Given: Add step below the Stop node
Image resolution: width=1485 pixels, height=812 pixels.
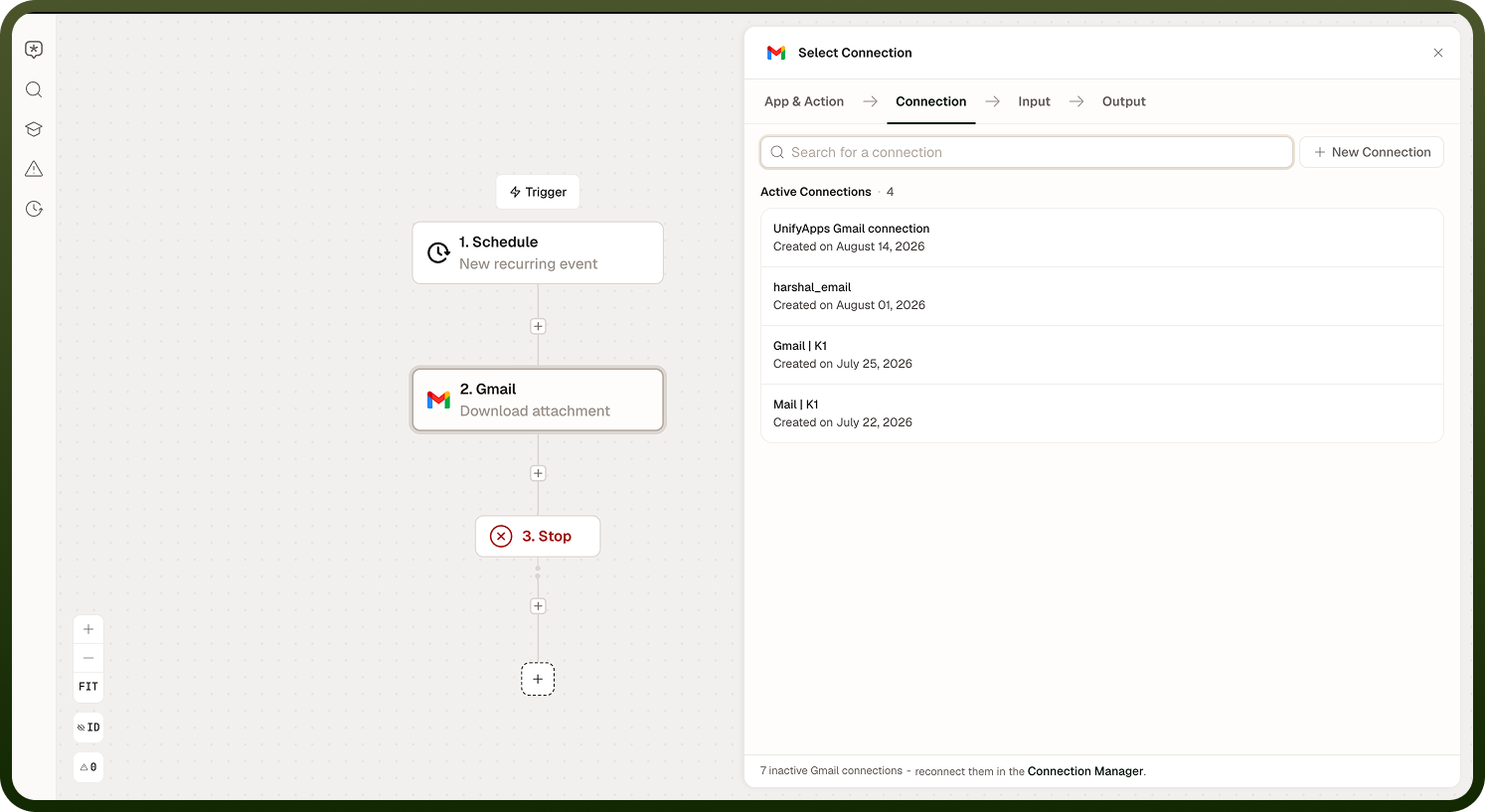Looking at the screenshot, I should 538,606.
